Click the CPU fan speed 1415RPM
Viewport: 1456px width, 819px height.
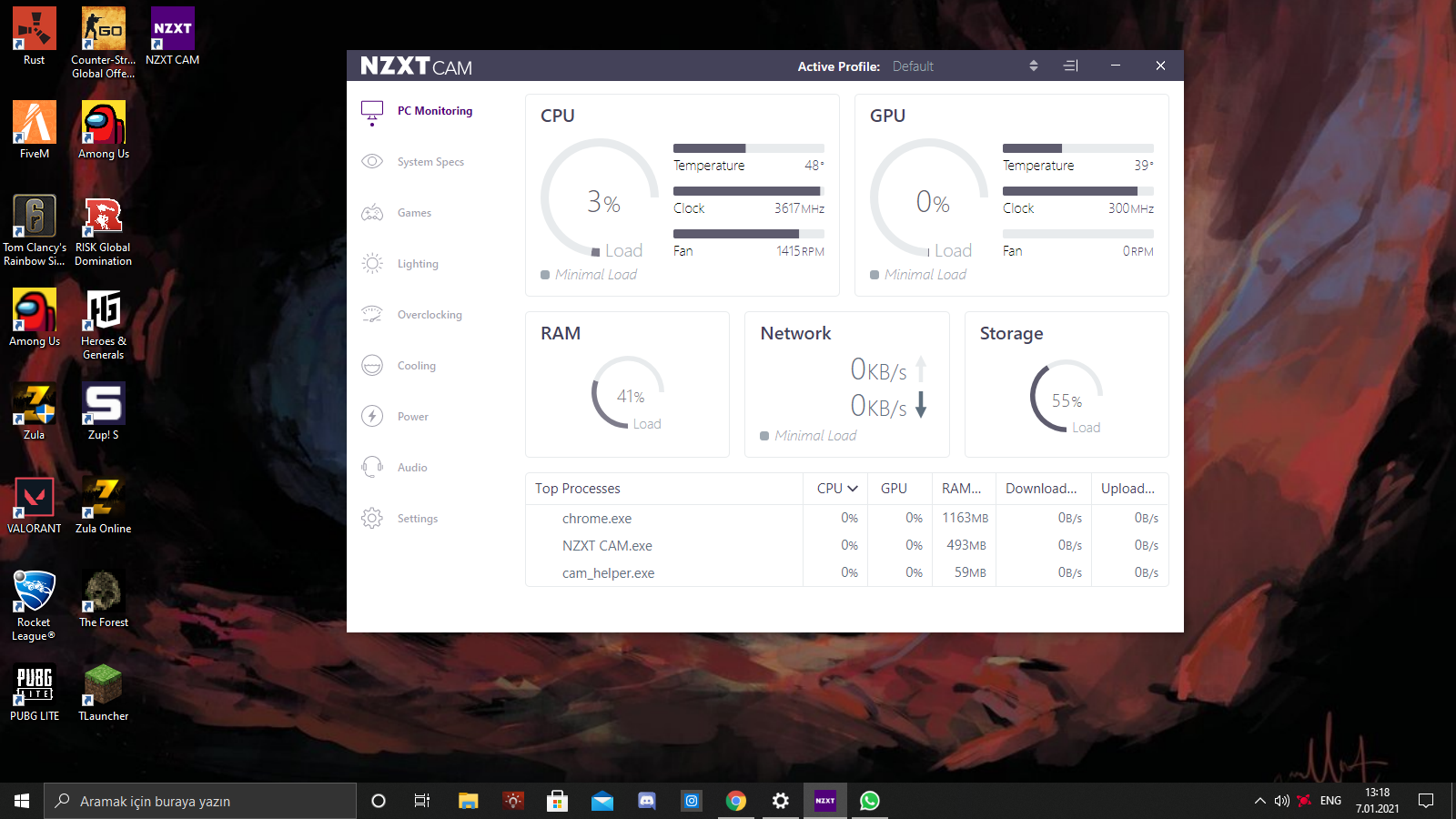[x=800, y=251]
